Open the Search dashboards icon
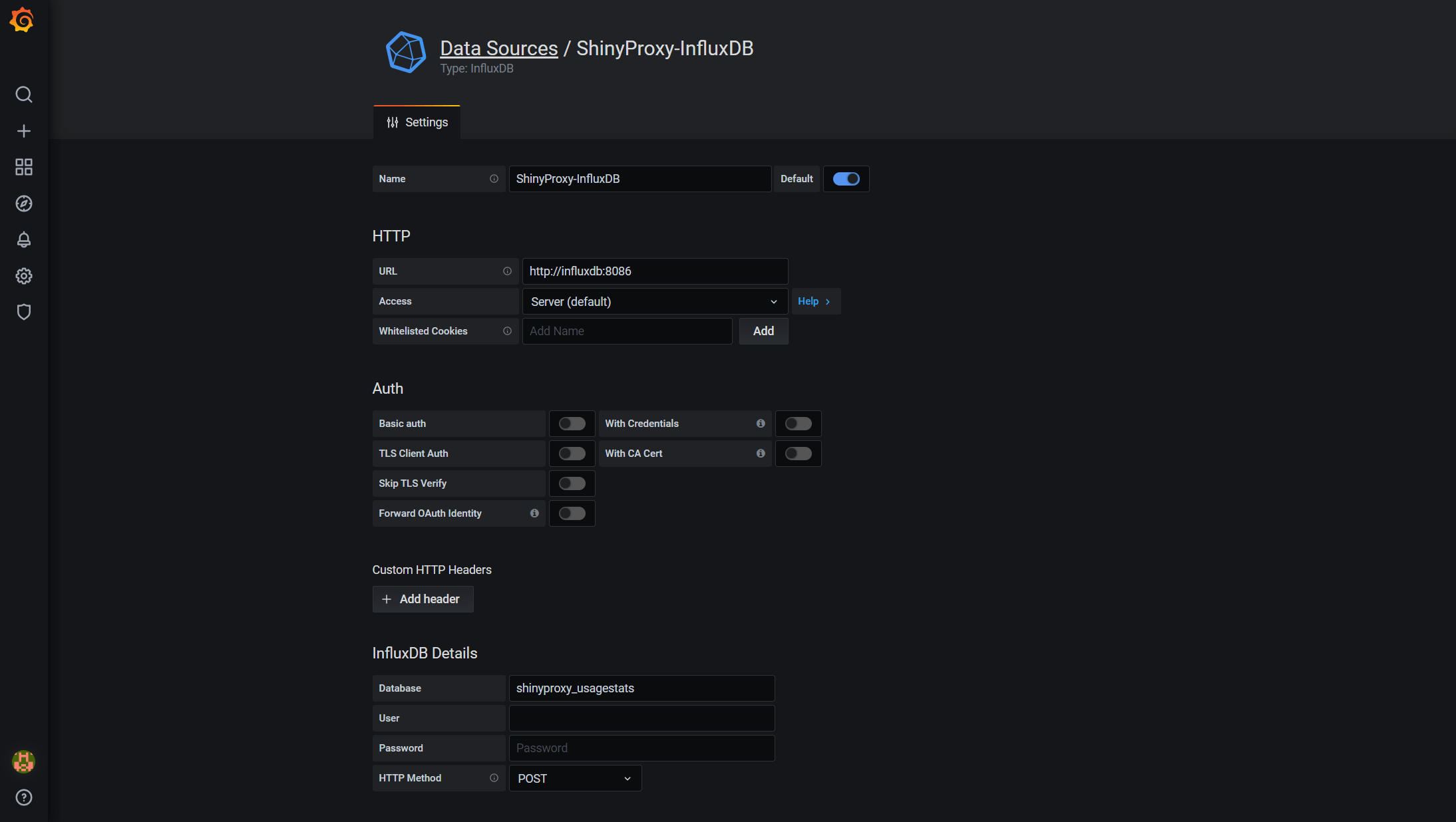This screenshot has height=822, width=1456. (x=24, y=94)
